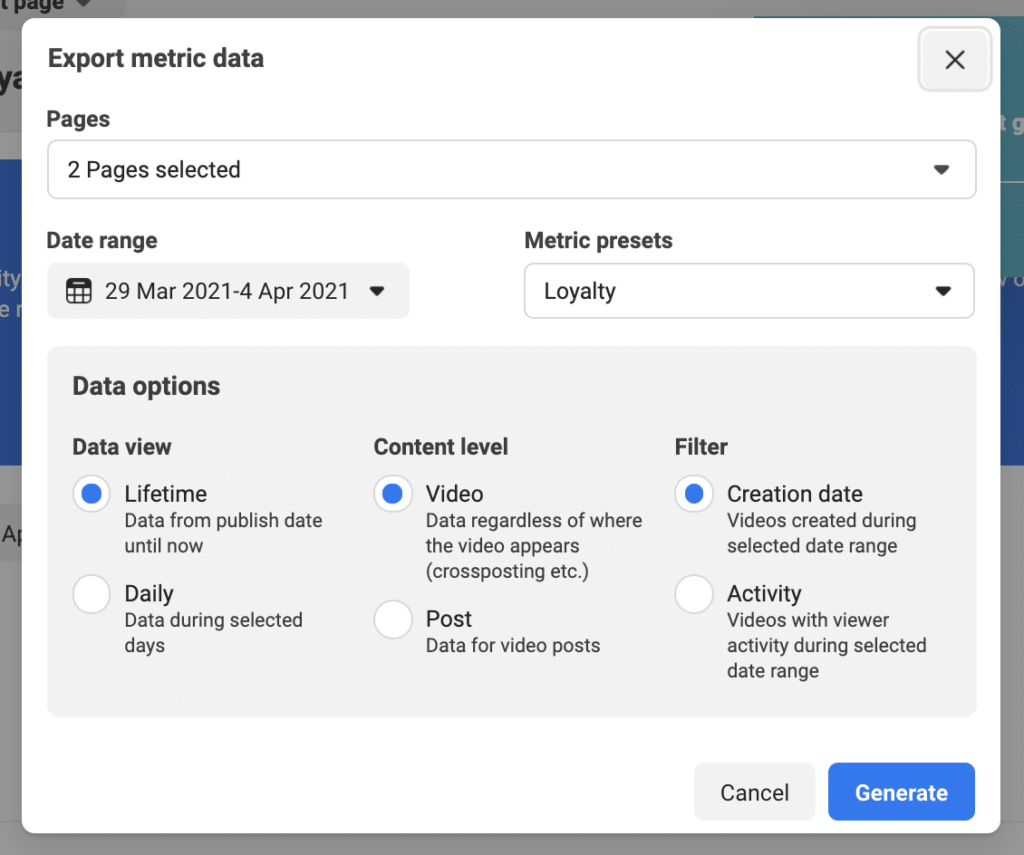Click the arrow beside the date range
This screenshot has height=855, width=1024.
(377, 291)
